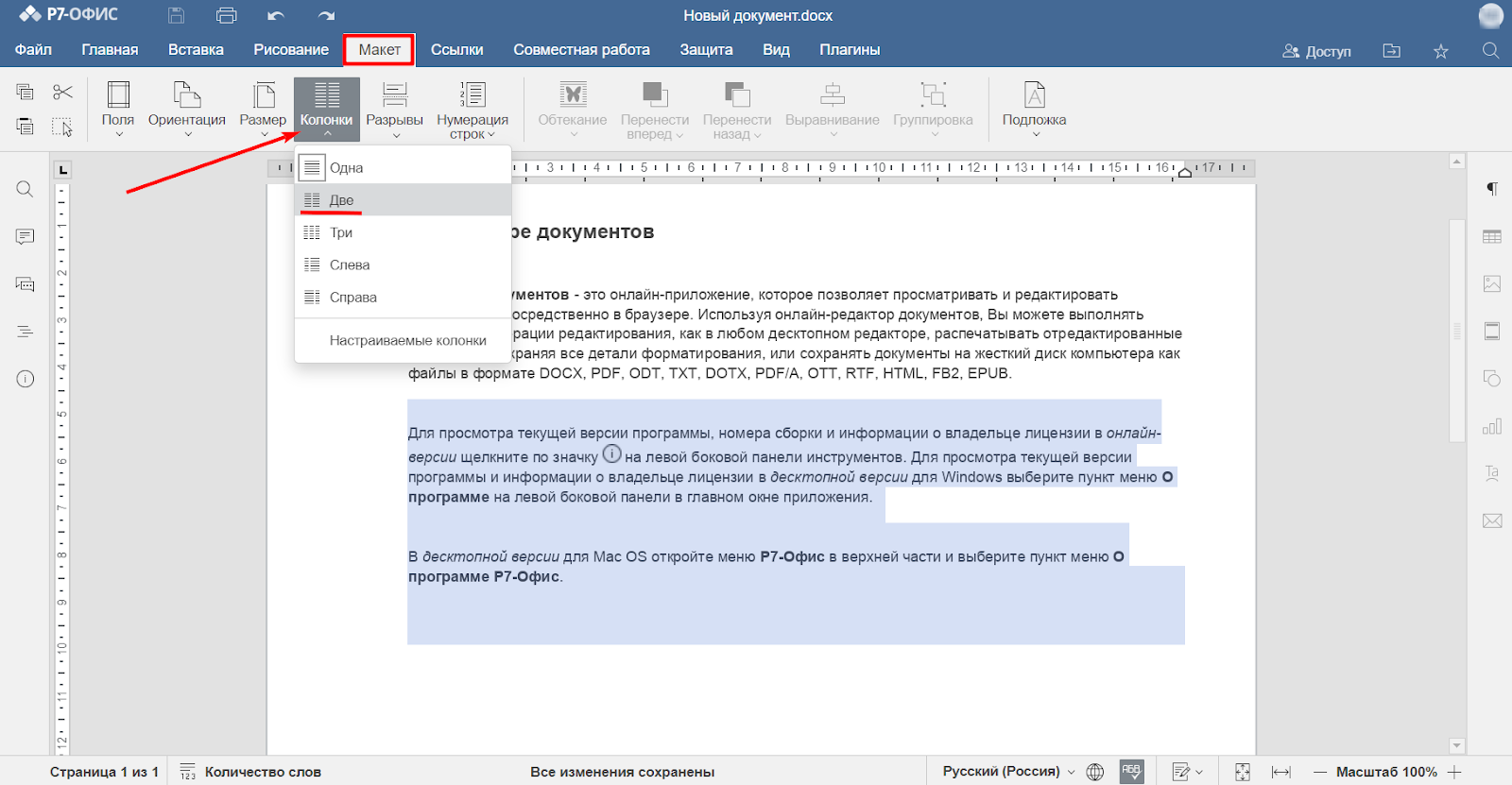The width and height of the screenshot is (1512, 785).
Task: Switch to the Совместная работа tab
Action: pos(581,50)
